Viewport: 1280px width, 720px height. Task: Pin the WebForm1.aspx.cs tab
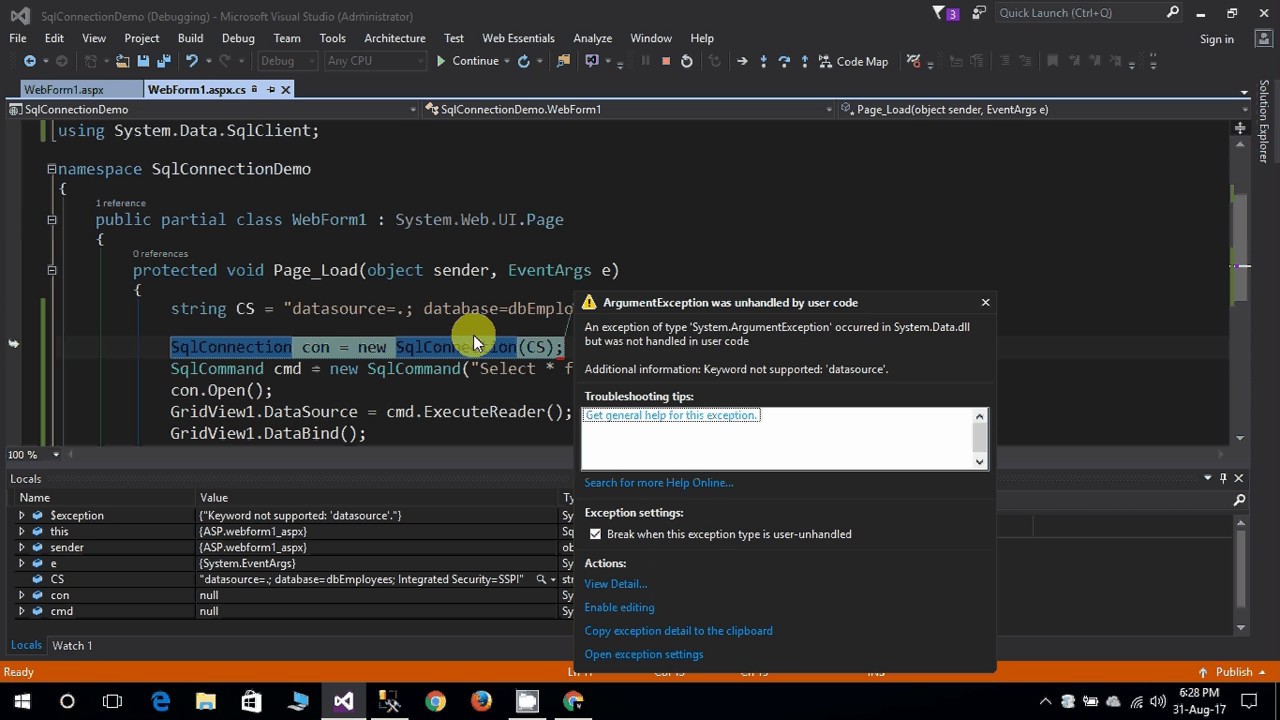click(270, 89)
